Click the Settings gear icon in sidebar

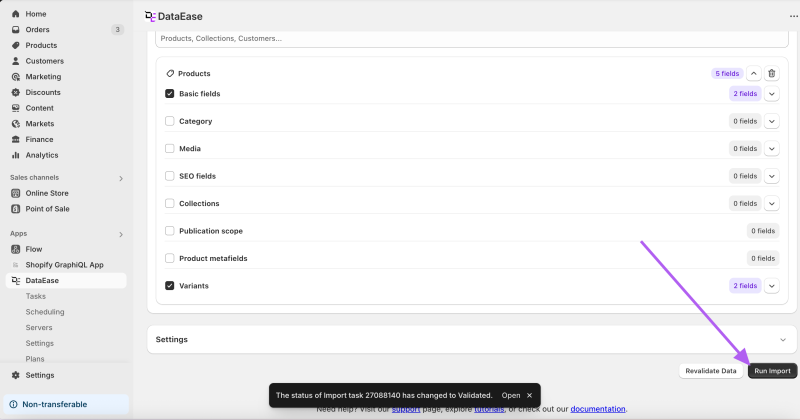coord(16,375)
